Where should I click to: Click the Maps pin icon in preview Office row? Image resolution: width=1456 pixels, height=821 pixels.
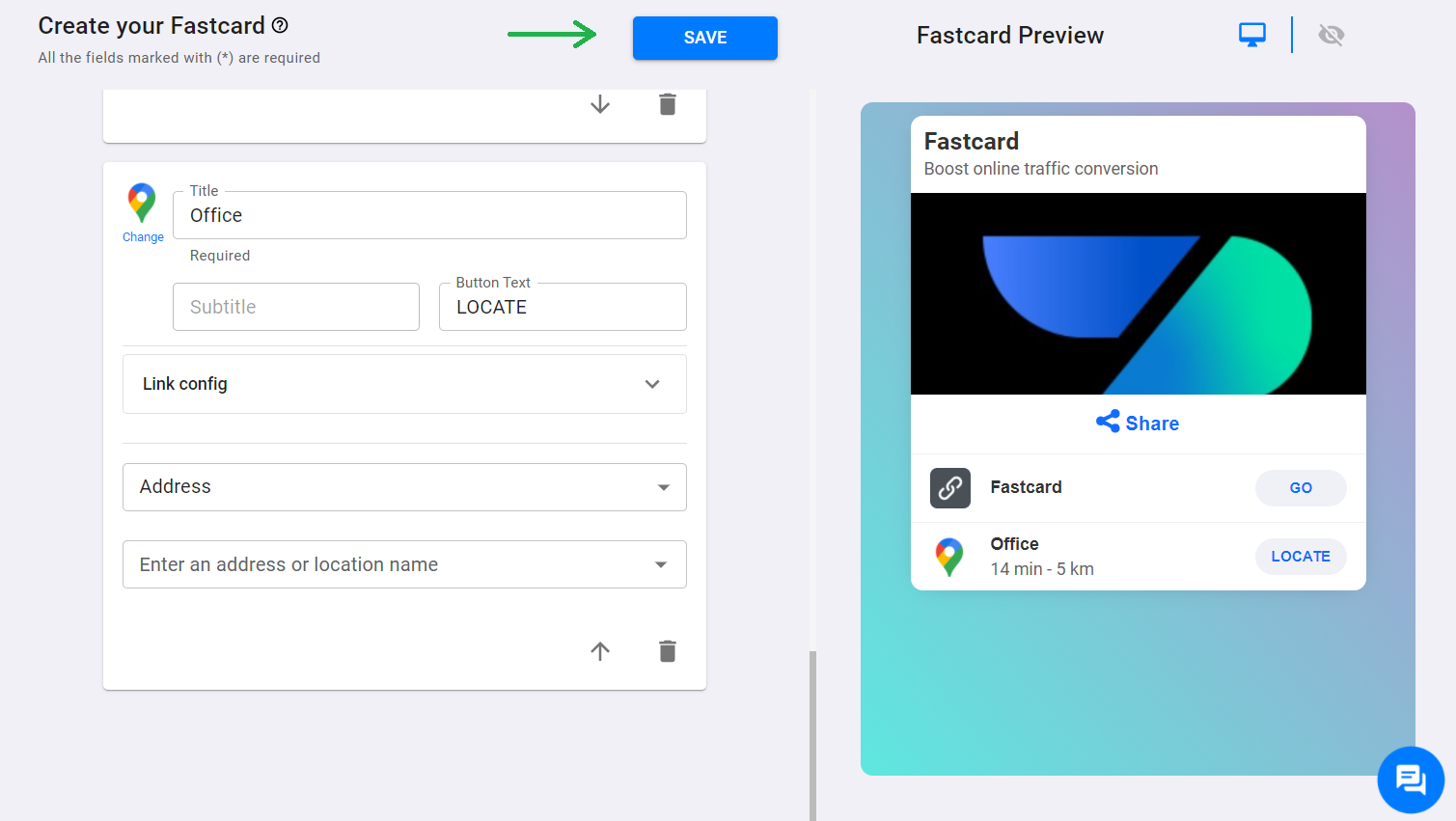tap(949, 557)
